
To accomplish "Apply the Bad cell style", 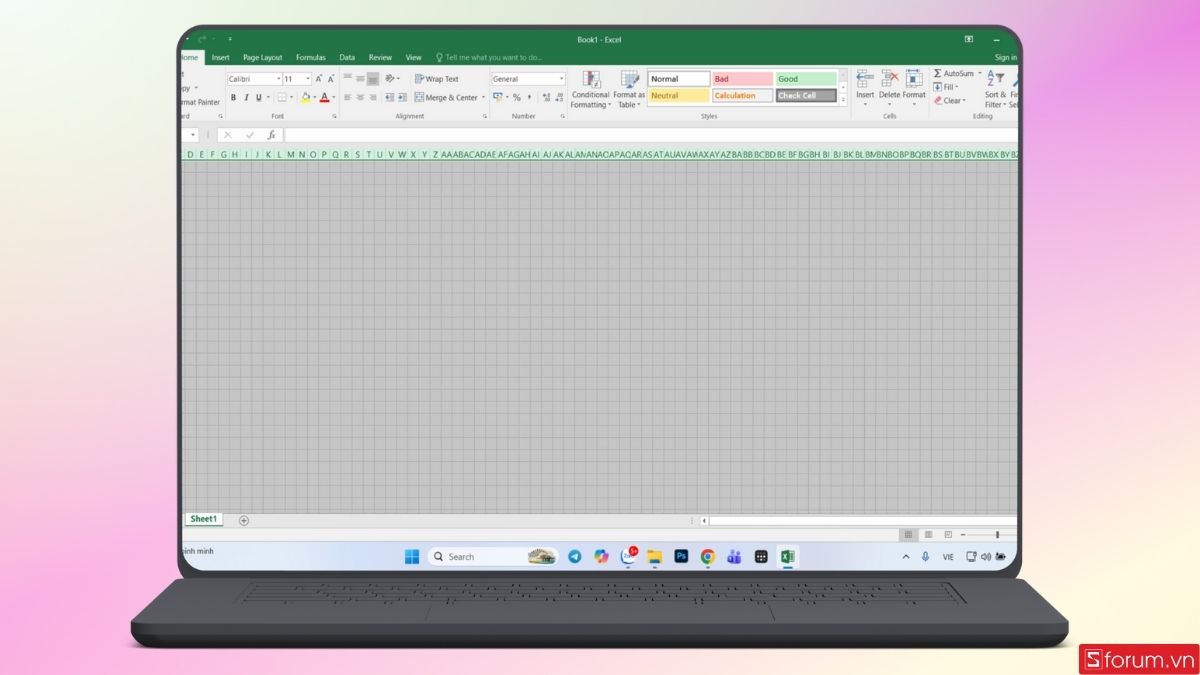I will 742,79.
